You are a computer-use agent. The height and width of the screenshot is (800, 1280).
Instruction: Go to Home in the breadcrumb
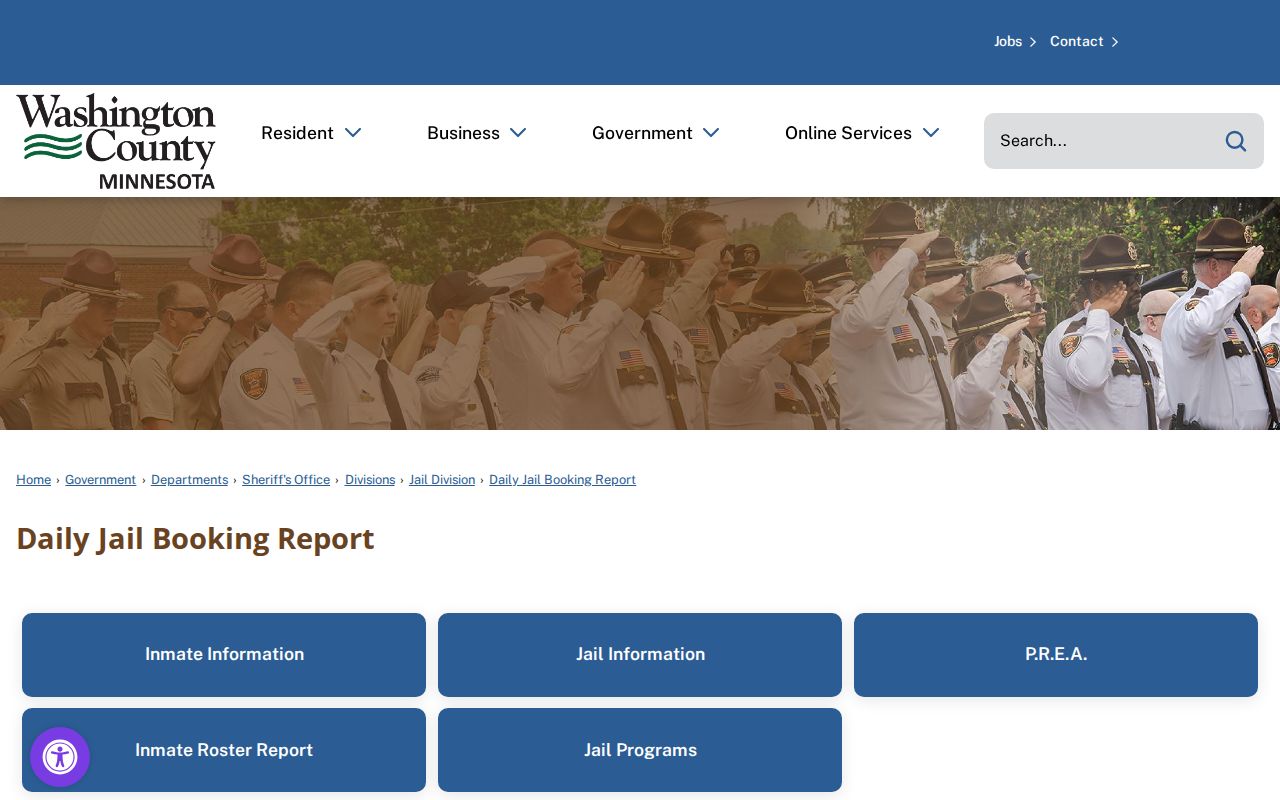pos(33,480)
